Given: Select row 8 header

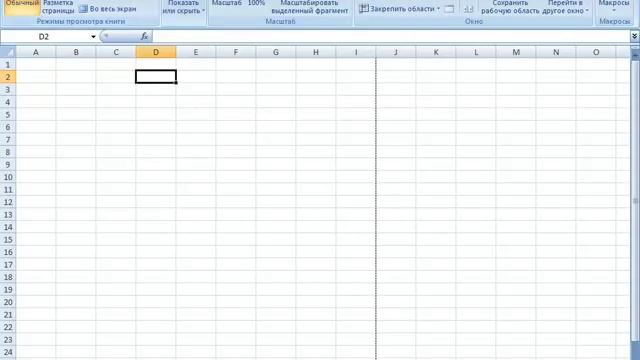Looking at the screenshot, I should [8, 152].
